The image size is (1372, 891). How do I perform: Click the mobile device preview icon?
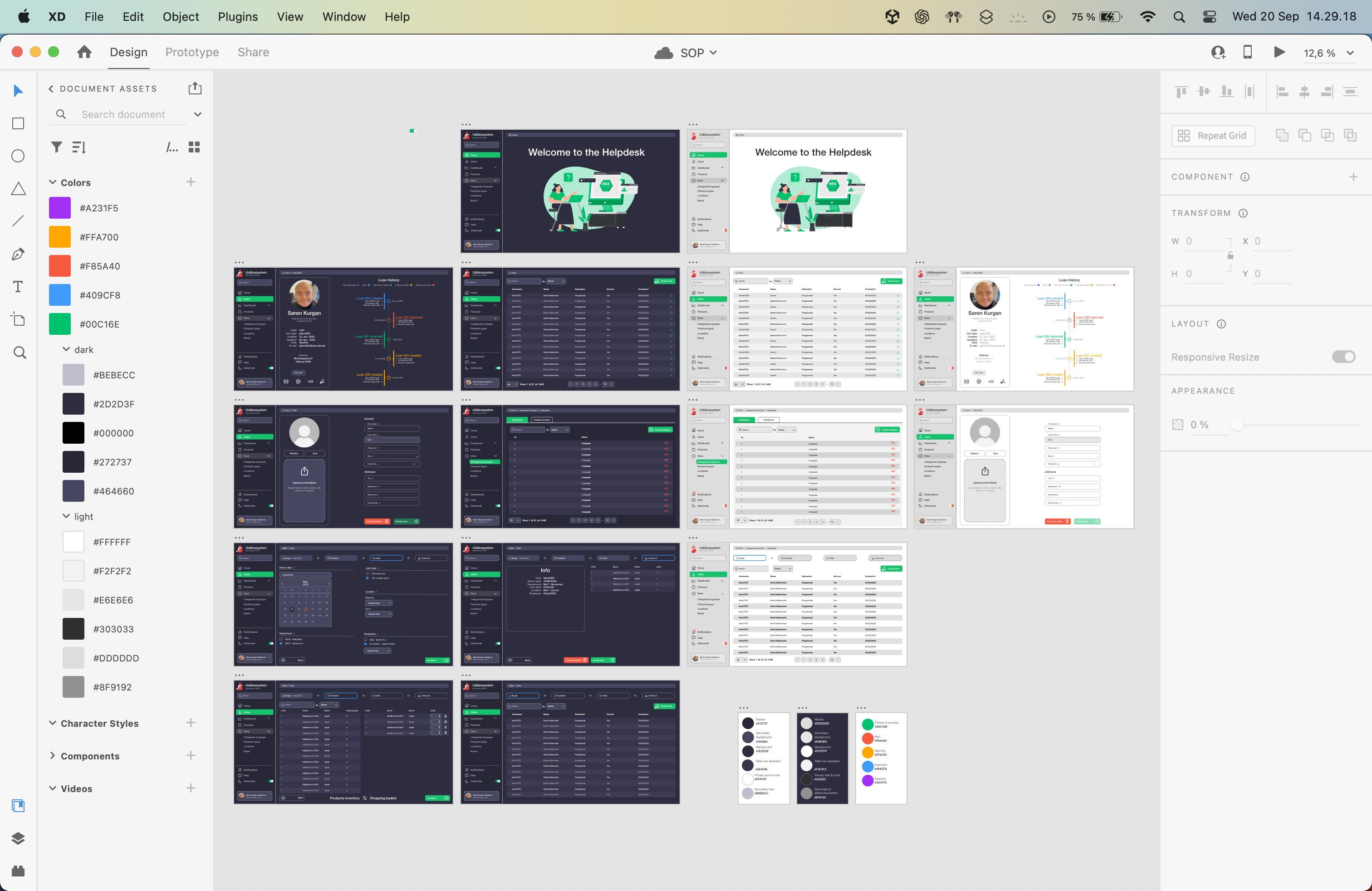pyautogui.click(x=1248, y=52)
